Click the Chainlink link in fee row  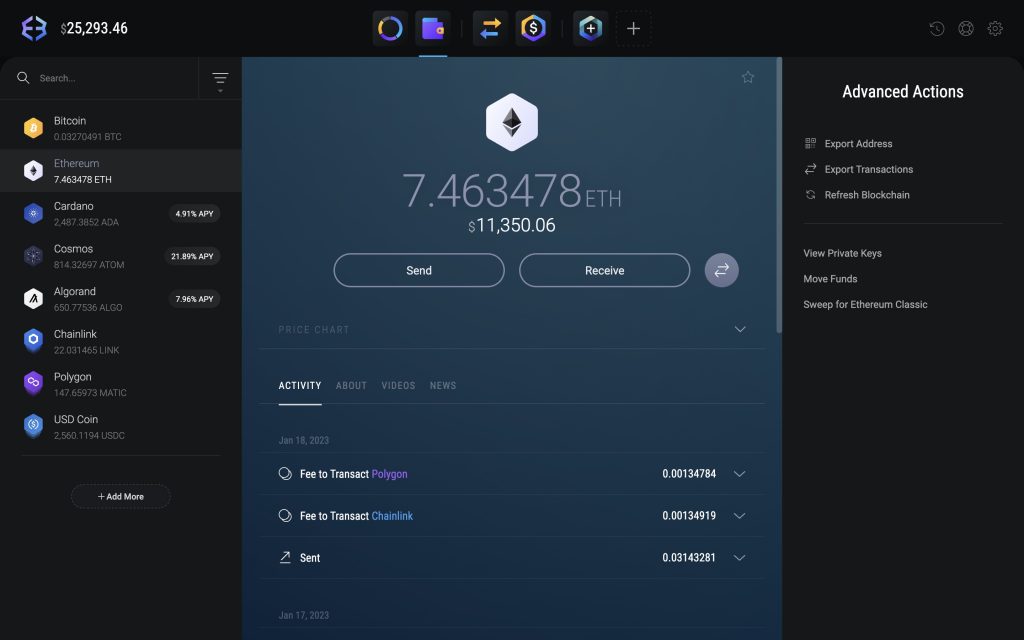(392, 515)
